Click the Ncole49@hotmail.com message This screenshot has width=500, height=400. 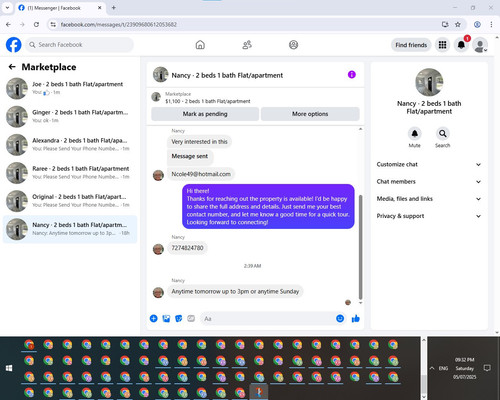[201, 174]
